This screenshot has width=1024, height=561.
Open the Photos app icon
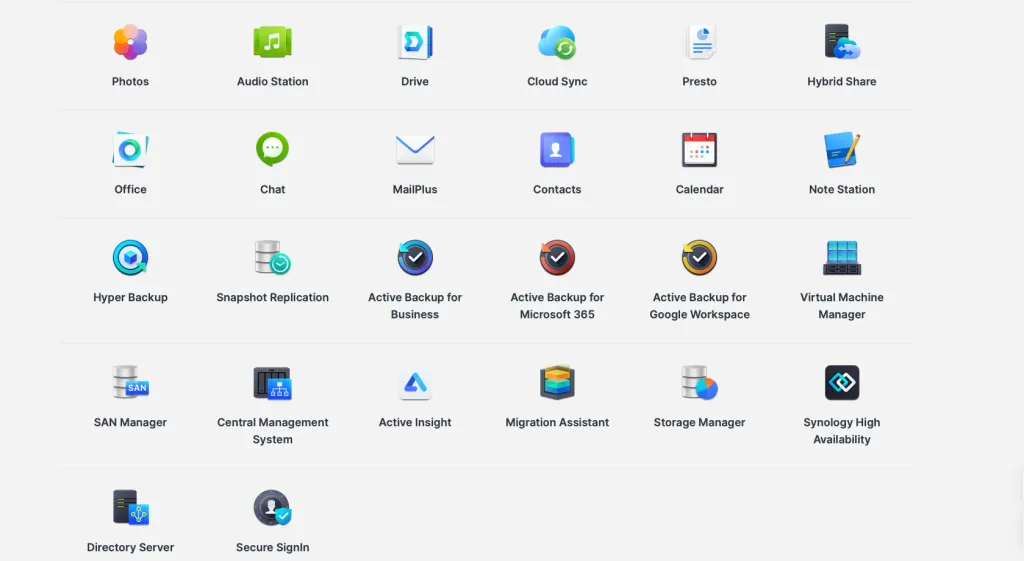coord(130,42)
